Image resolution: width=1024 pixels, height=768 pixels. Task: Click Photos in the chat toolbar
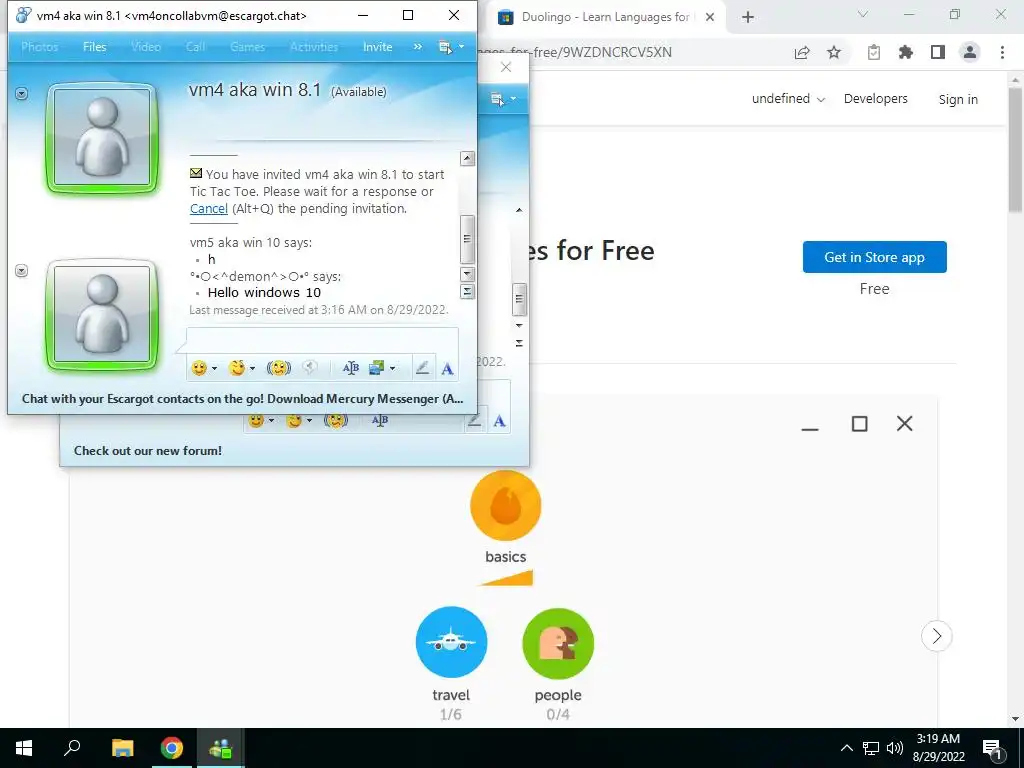pos(39,47)
